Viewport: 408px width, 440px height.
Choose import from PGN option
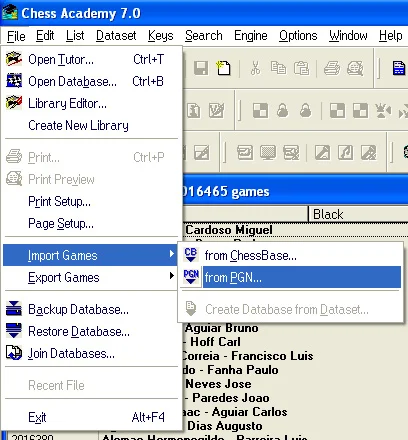(x=292, y=277)
